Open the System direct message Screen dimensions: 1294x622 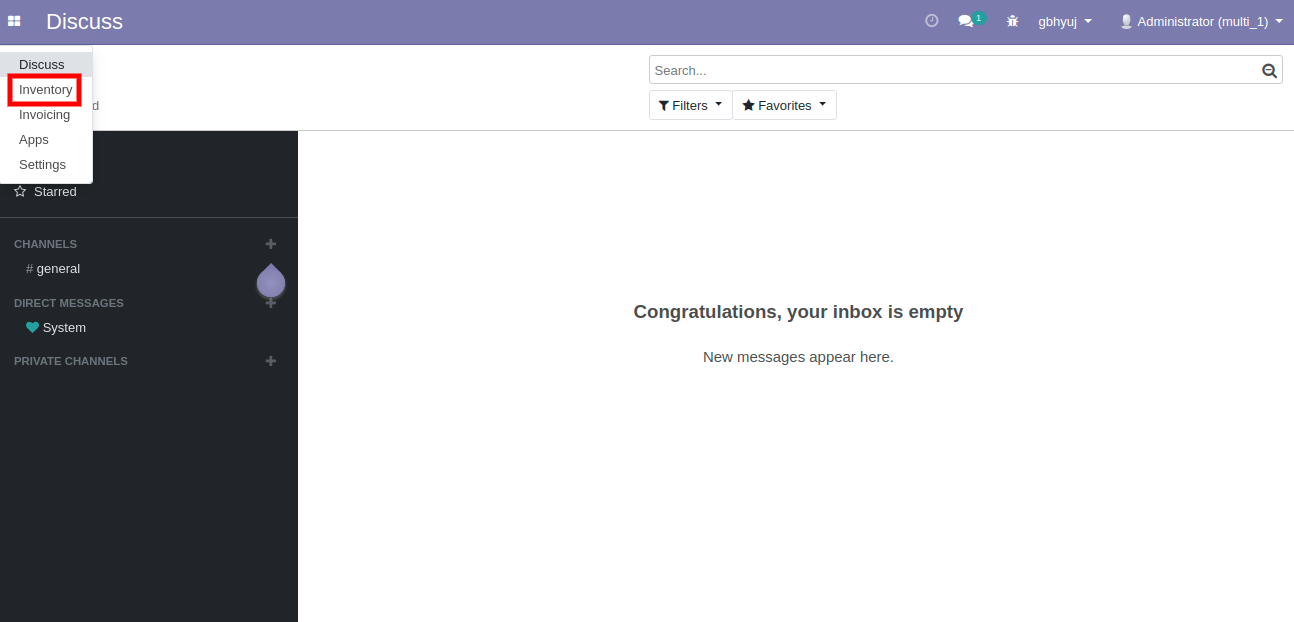pyautogui.click(x=64, y=328)
